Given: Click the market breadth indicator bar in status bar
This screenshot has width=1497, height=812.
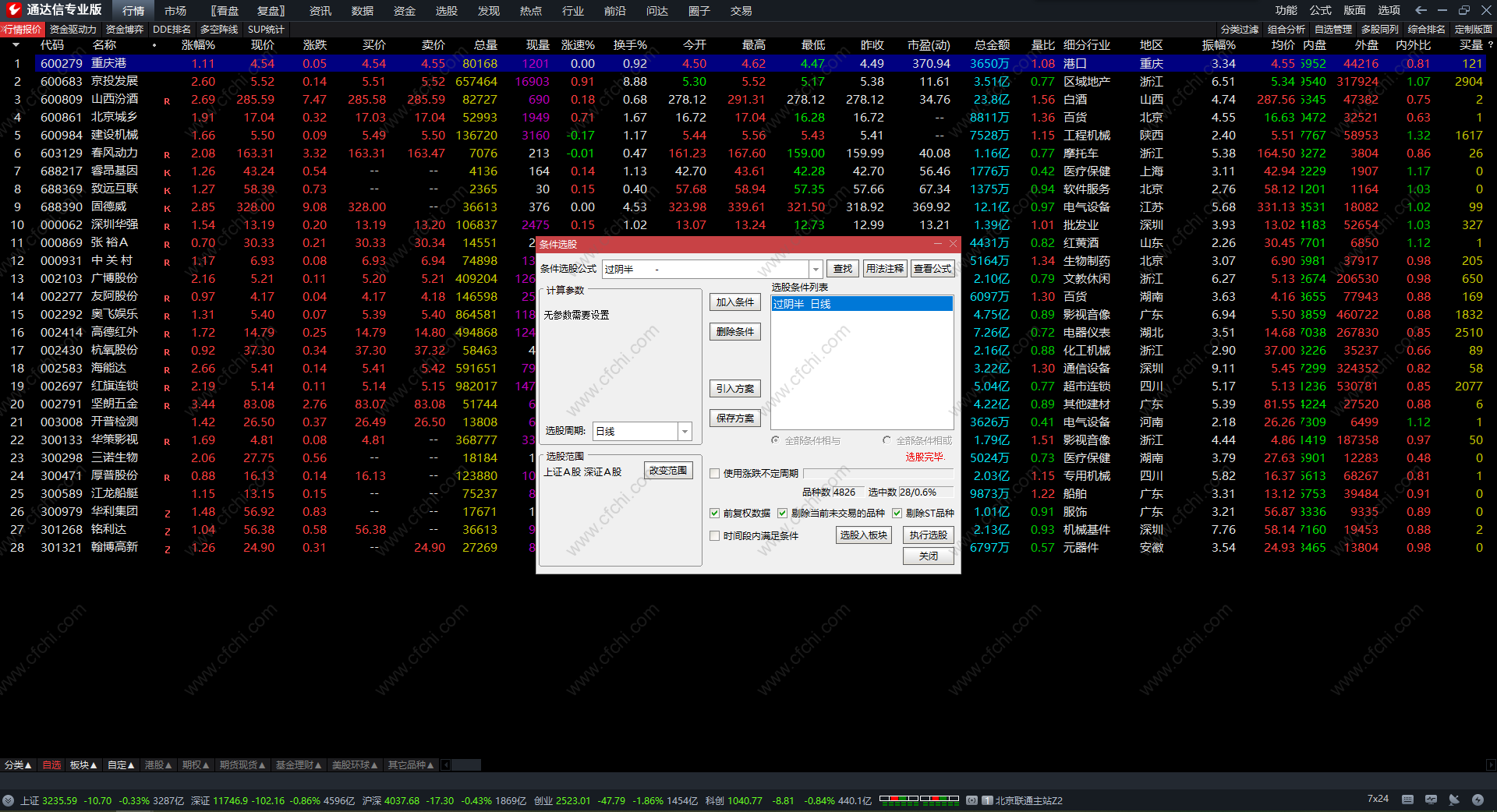Looking at the screenshot, I should pyautogui.click(x=918, y=799).
